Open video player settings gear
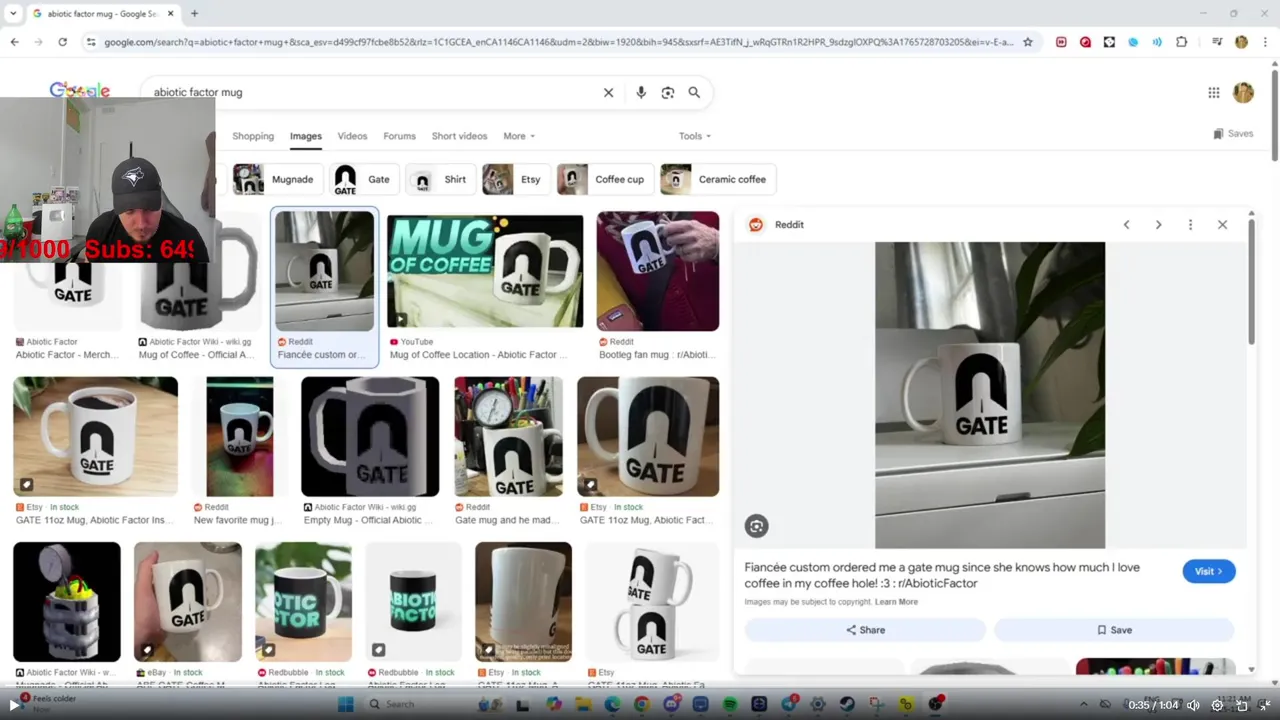 tap(1217, 705)
